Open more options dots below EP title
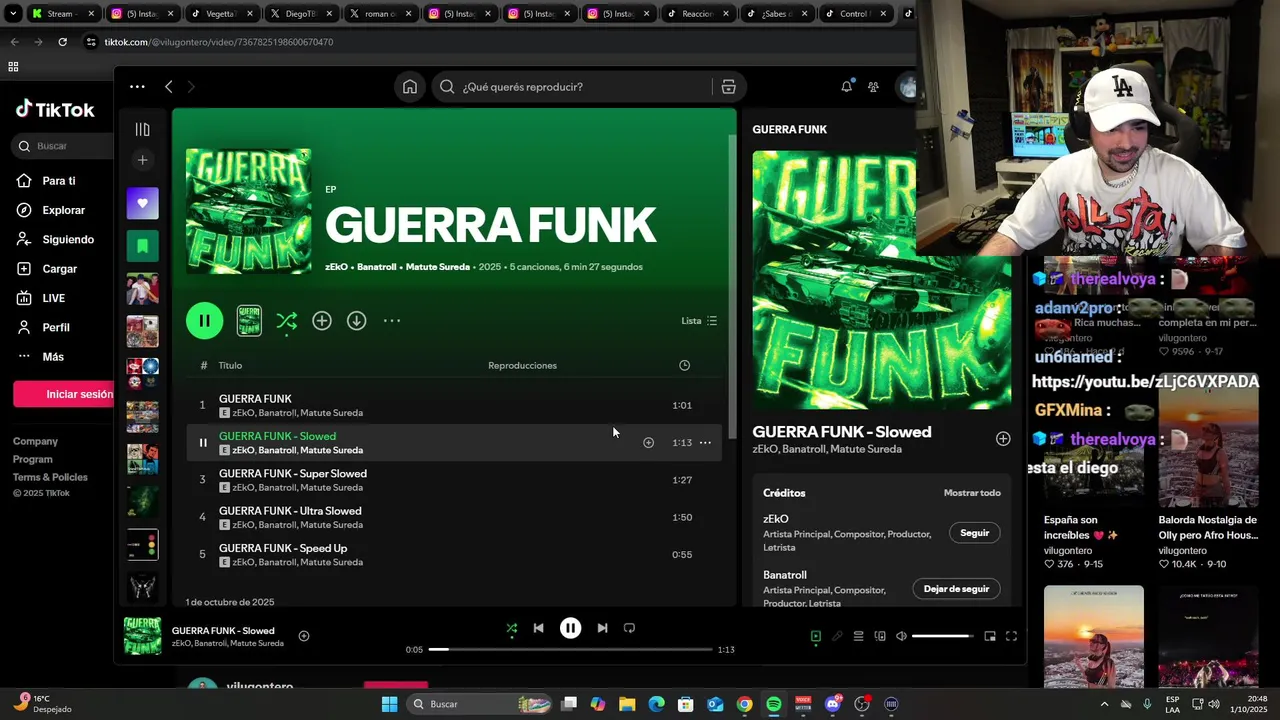The width and height of the screenshot is (1280, 720). (x=392, y=321)
